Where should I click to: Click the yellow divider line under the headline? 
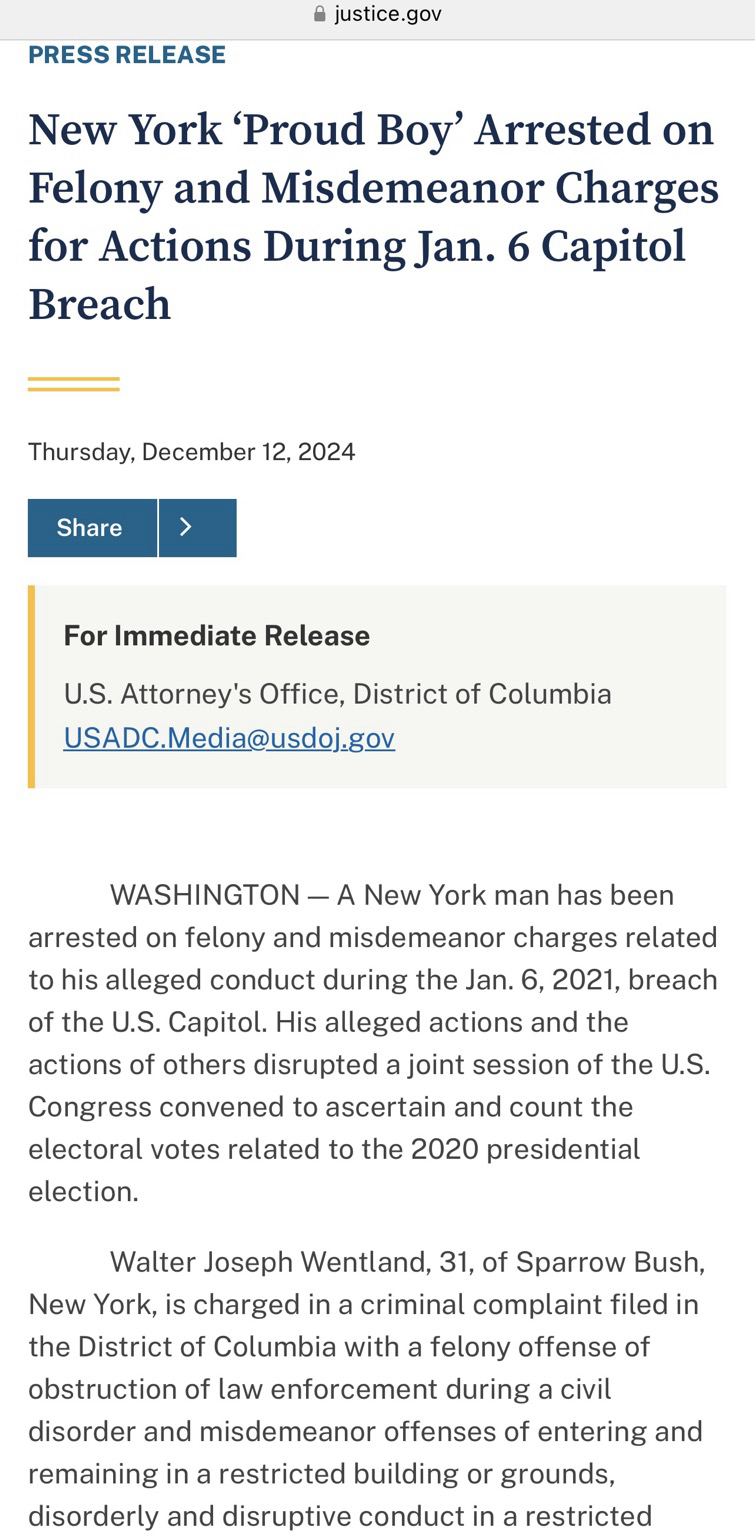pos(74,384)
